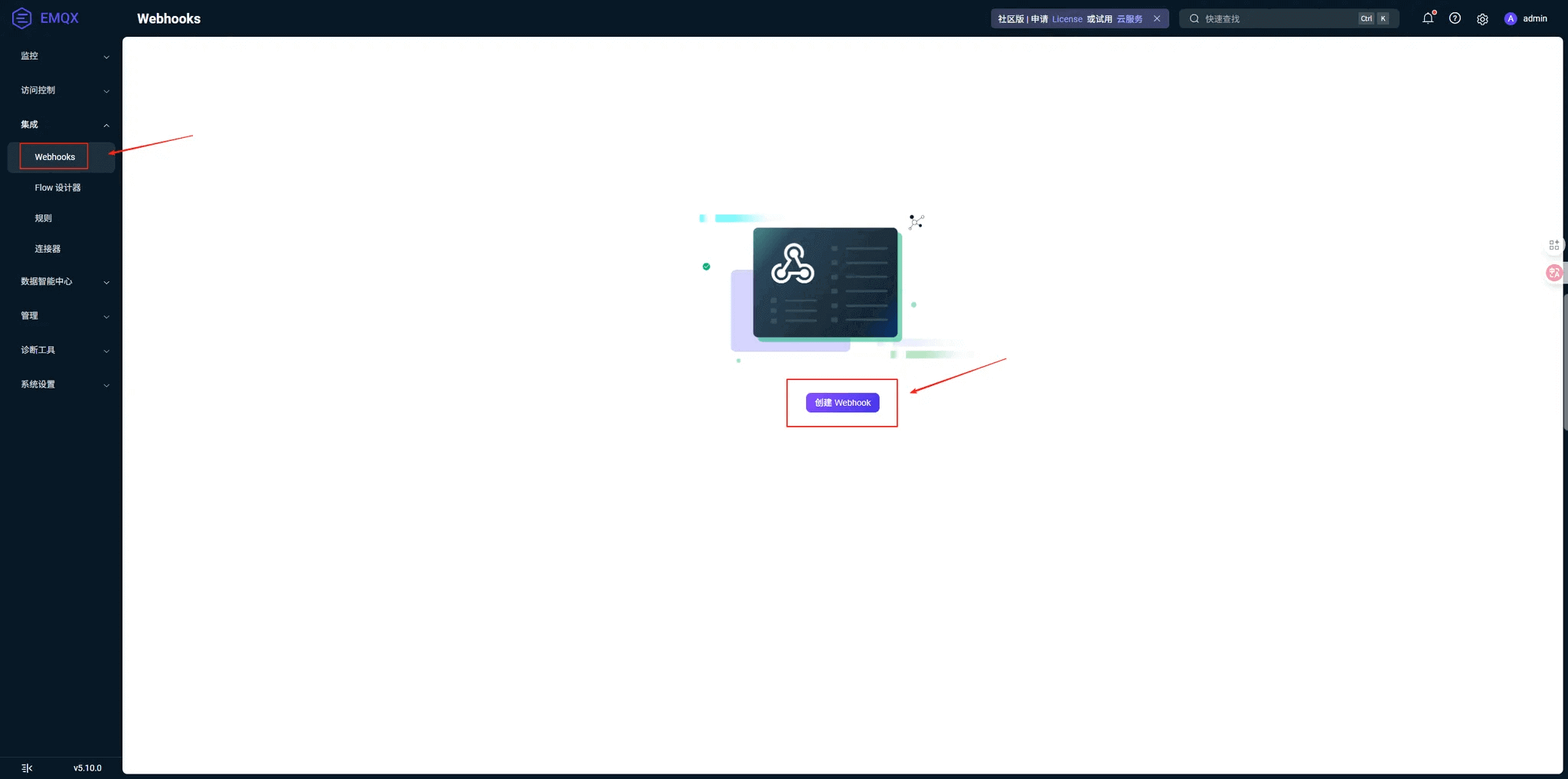Select the Webhooks menu item
Screen dimensions: 1568x779
coord(54,156)
